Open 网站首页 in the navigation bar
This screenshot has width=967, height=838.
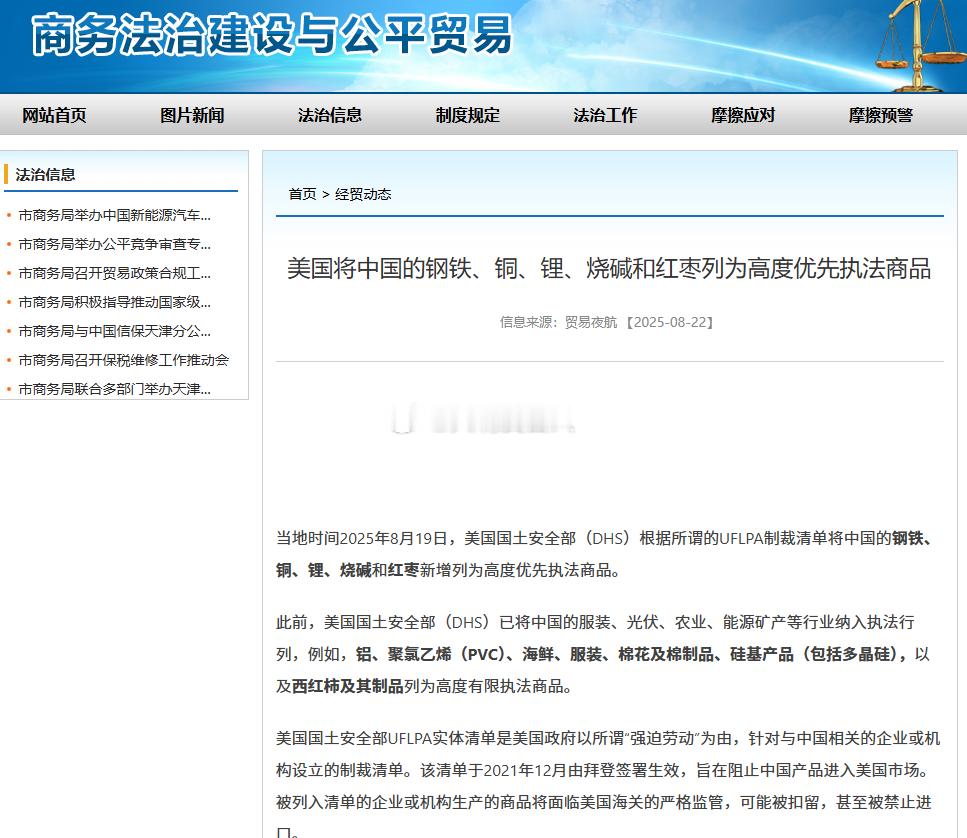click(54, 115)
